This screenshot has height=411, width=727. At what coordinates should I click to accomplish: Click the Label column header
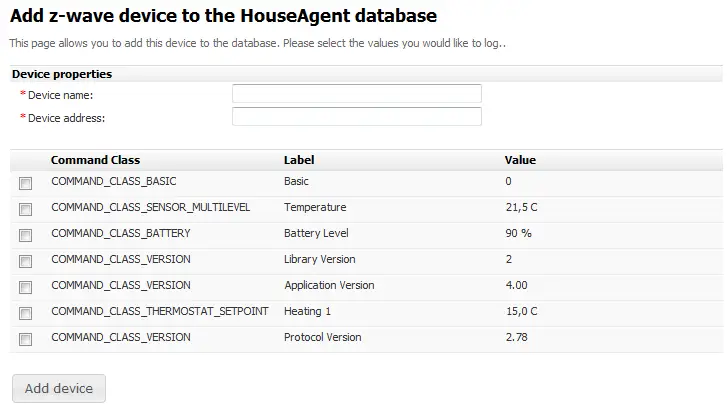tap(299, 160)
